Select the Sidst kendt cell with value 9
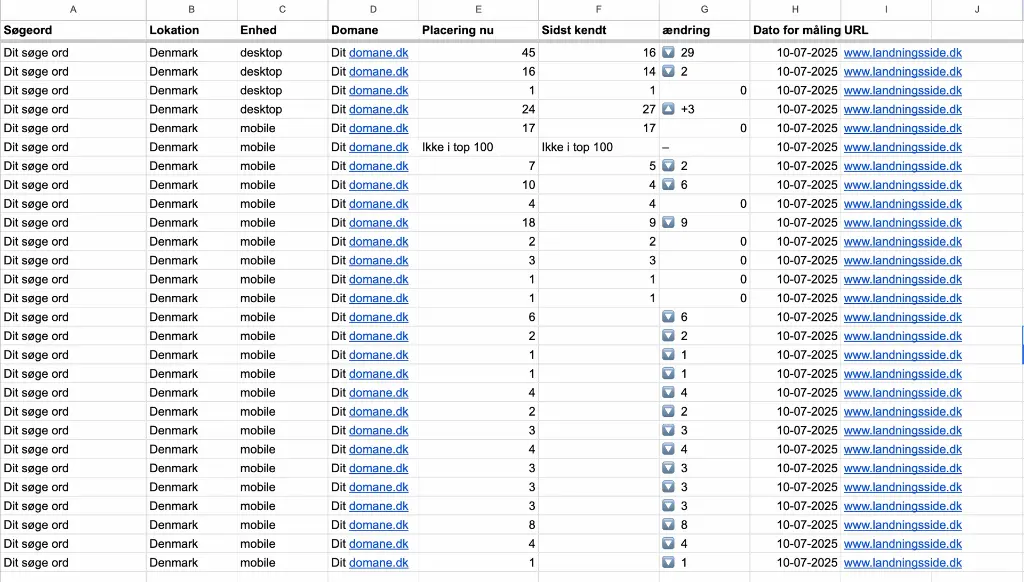Viewport: 1024px width, 582px height. (x=598, y=223)
